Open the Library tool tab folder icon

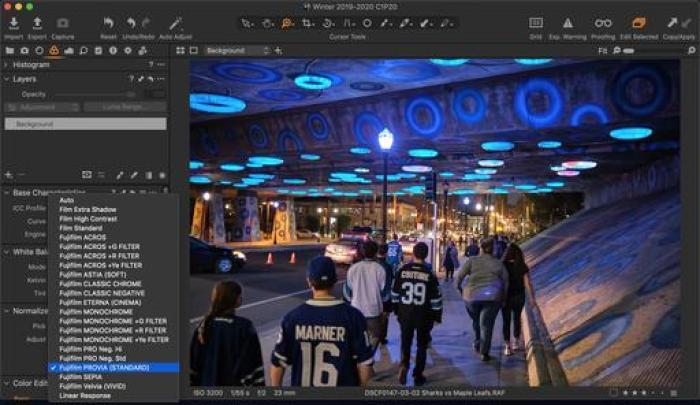[9, 51]
